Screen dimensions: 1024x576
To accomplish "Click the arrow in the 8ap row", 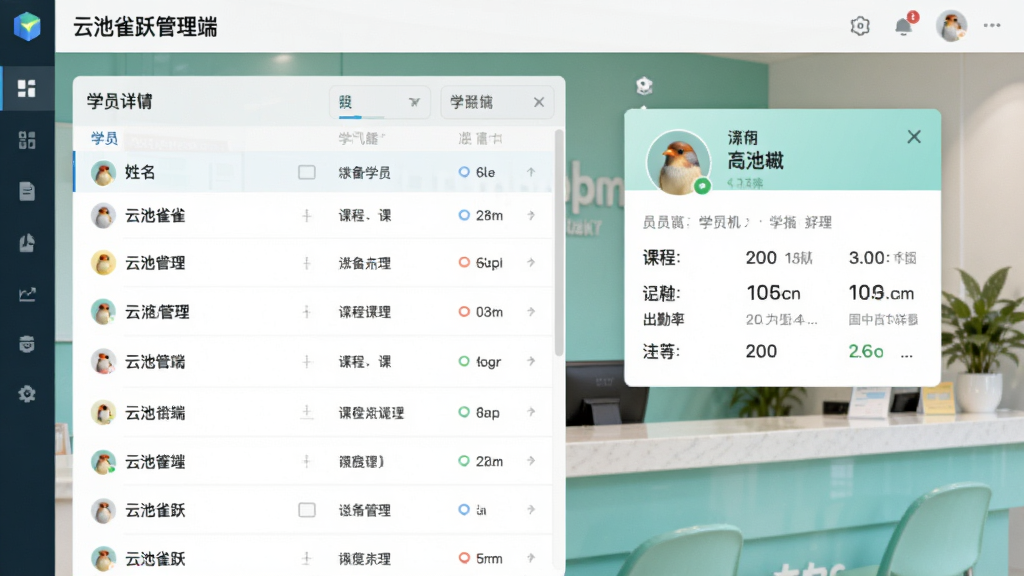I will (531, 412).
